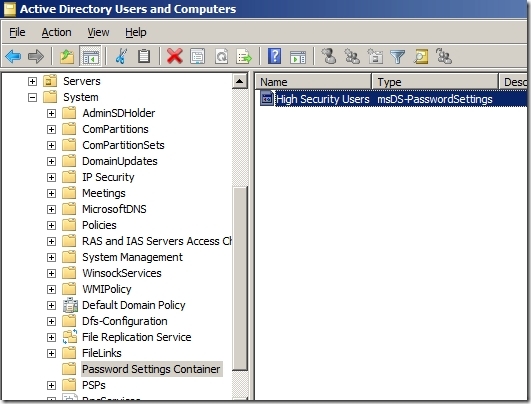Expand the Dfs-Configuration node
This screenshot has width=531, height=404.
click(x=51, y=321)
